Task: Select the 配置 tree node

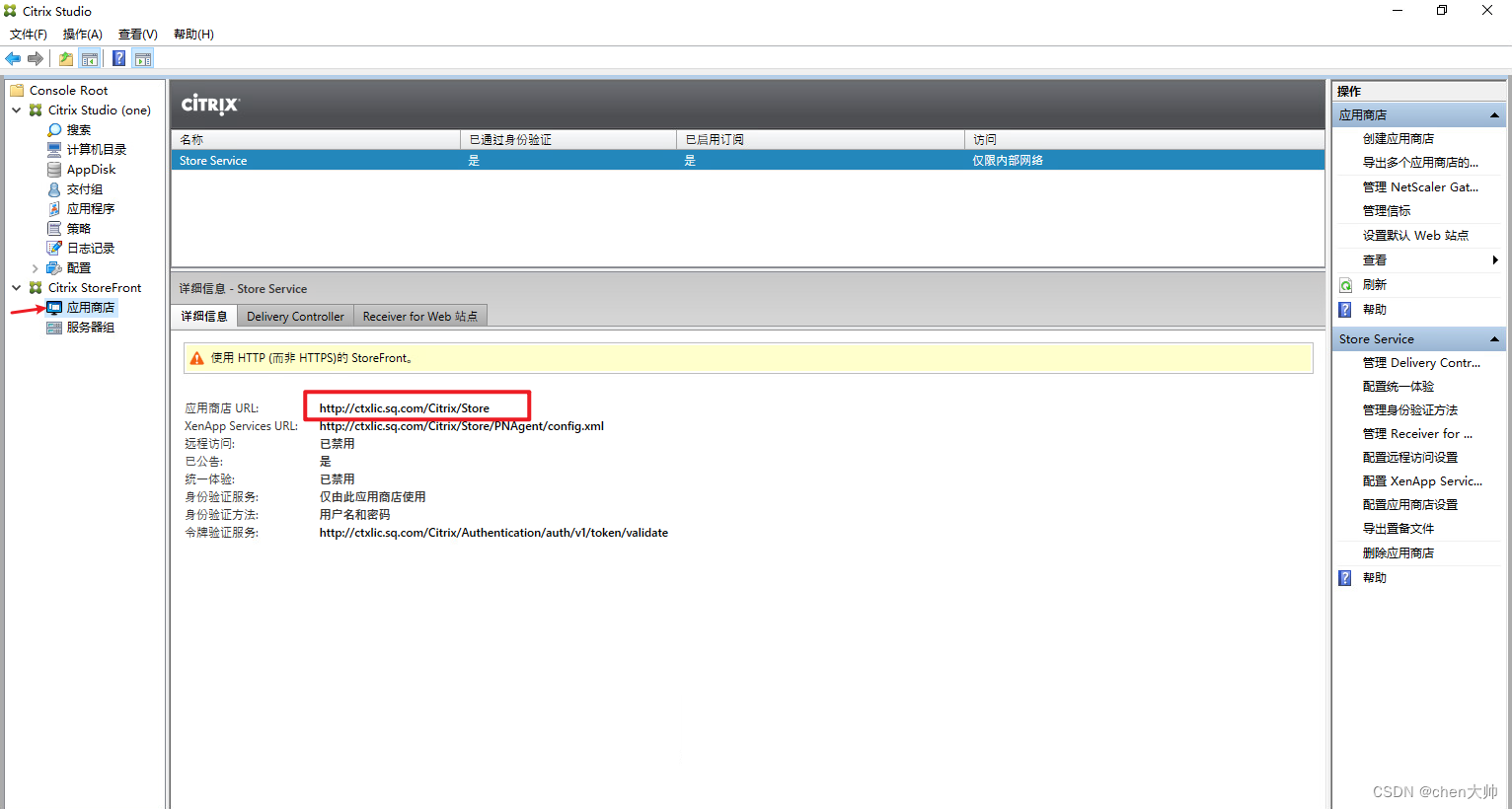Action: (78, 268)
